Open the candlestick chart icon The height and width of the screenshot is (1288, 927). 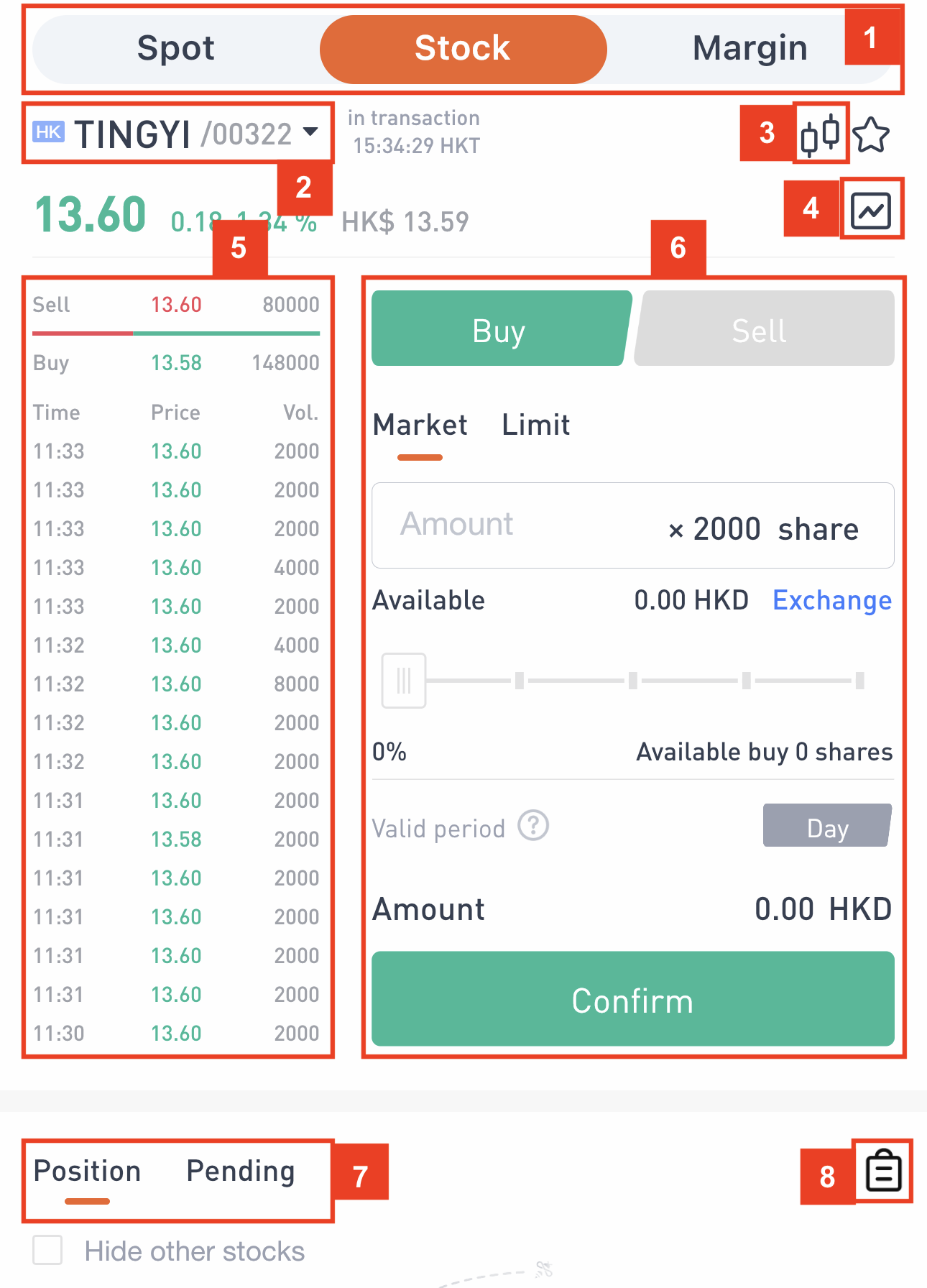coord(820,134)
